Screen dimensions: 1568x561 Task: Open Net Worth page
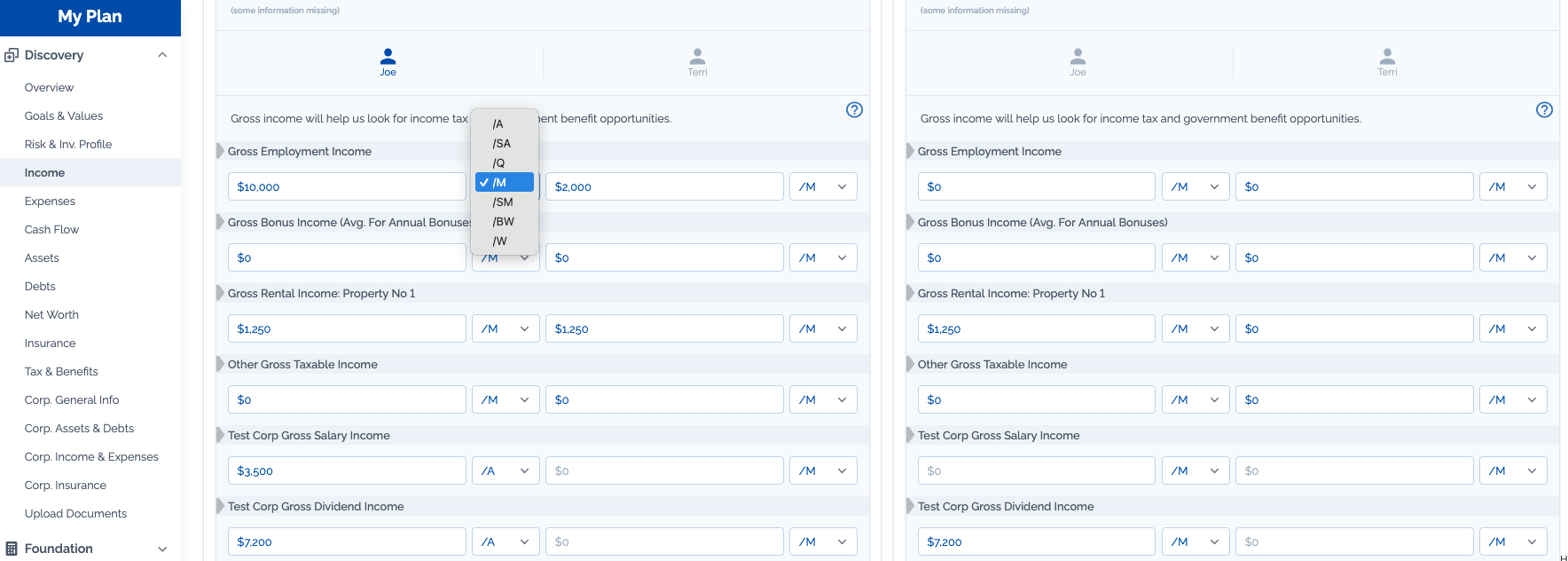51,314
